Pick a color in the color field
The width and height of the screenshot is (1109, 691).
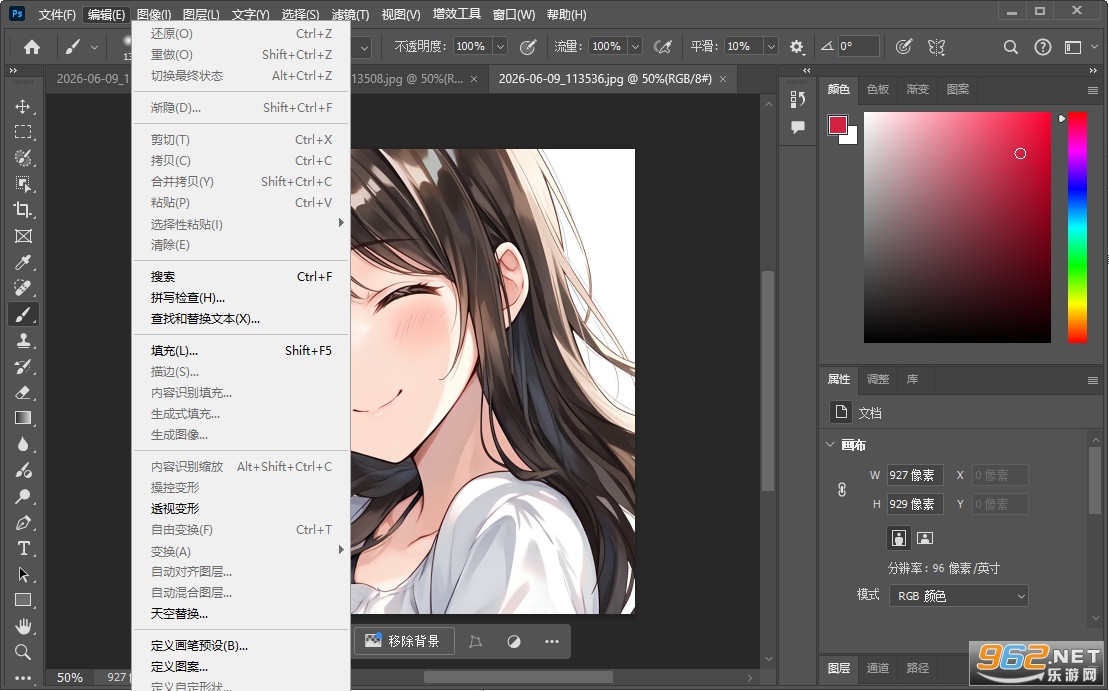point(957,227)
